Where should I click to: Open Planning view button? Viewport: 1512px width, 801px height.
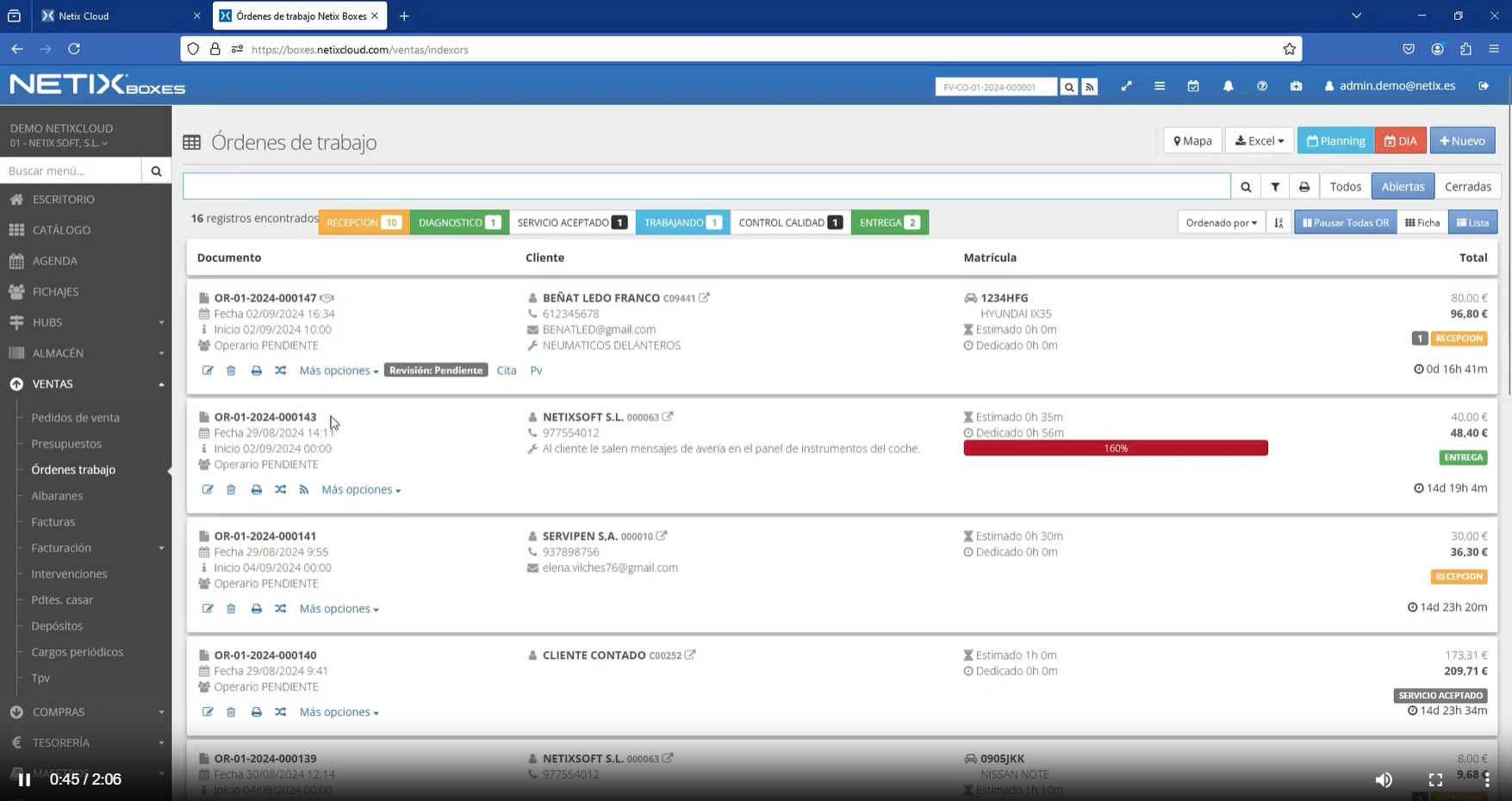click(x=1335, y=140)
